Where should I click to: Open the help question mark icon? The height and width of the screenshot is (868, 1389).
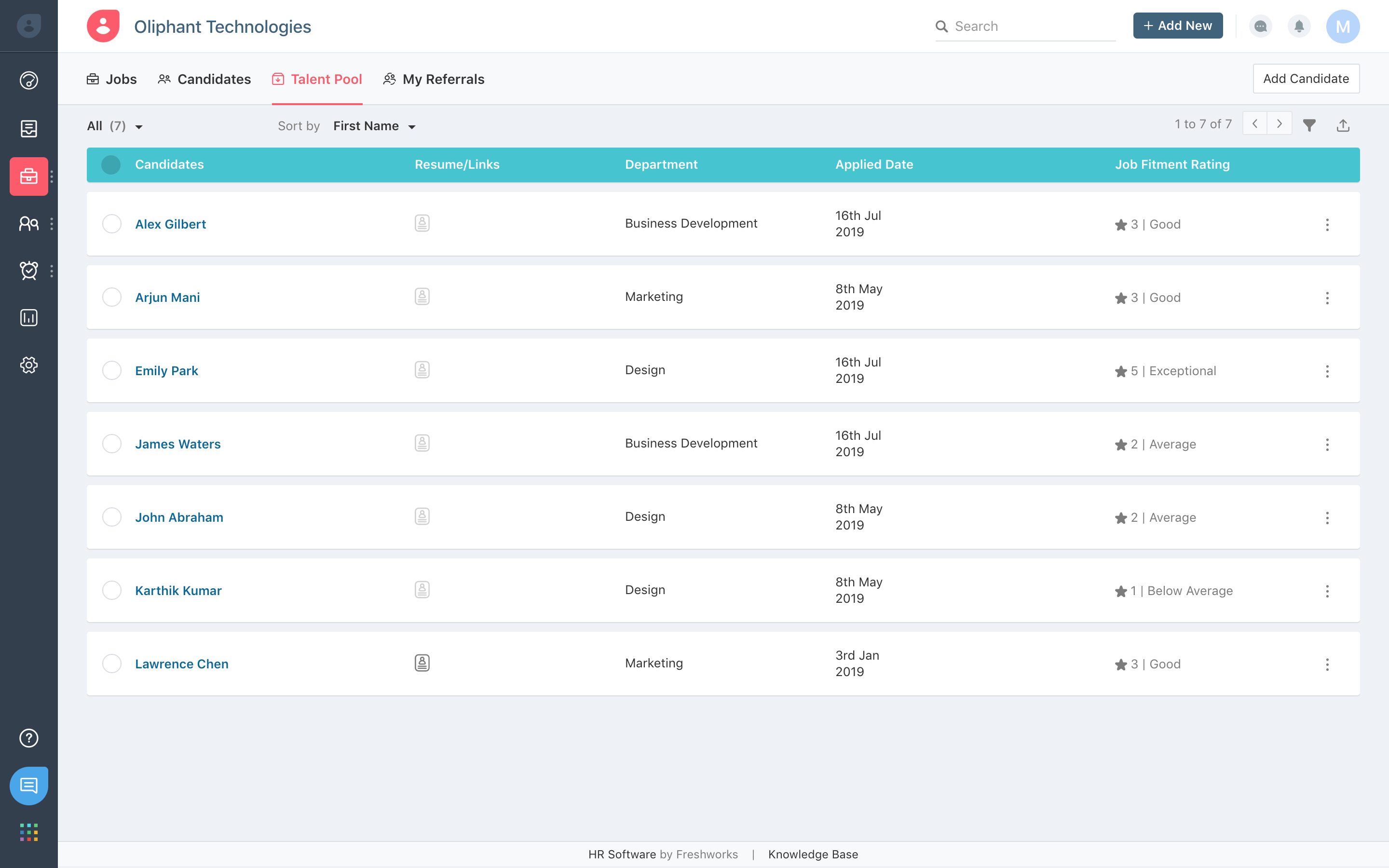29,738
